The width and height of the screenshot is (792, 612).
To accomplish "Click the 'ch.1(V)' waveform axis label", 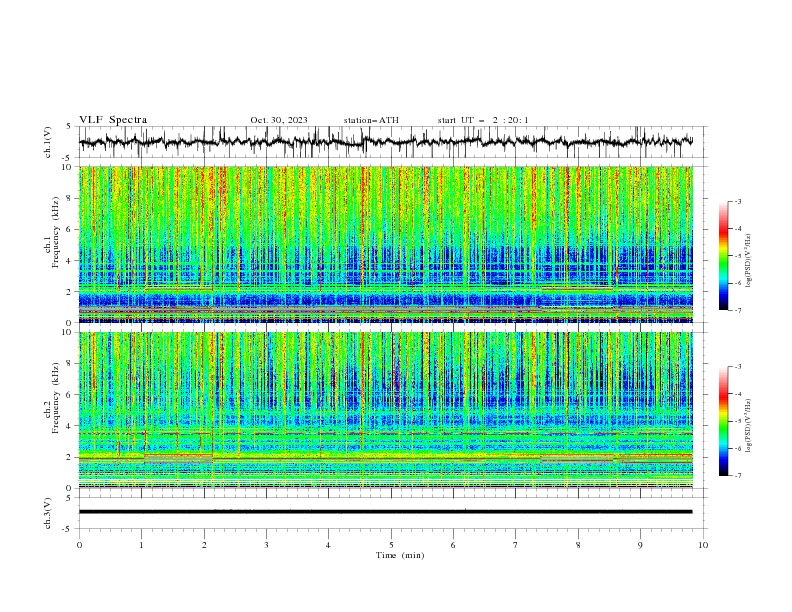I will click(48, 142).
